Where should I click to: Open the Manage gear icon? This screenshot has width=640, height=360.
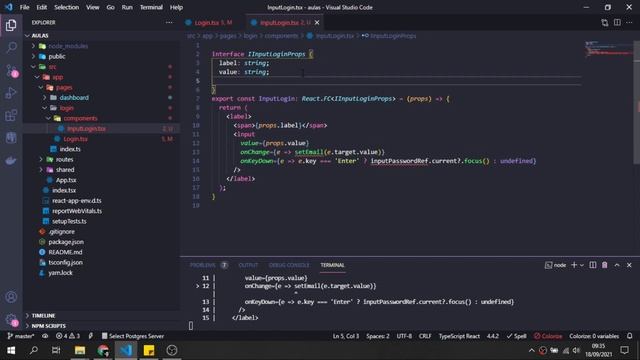(11, 320)
